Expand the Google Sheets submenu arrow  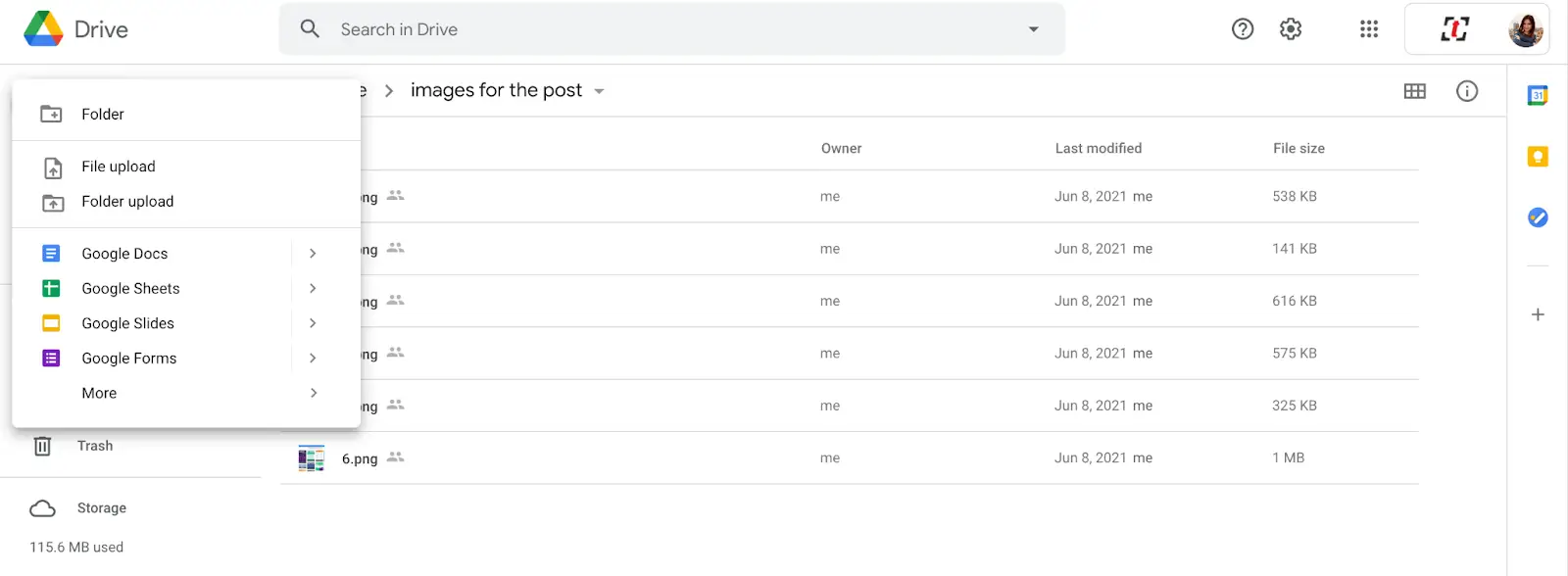point(313,289)
